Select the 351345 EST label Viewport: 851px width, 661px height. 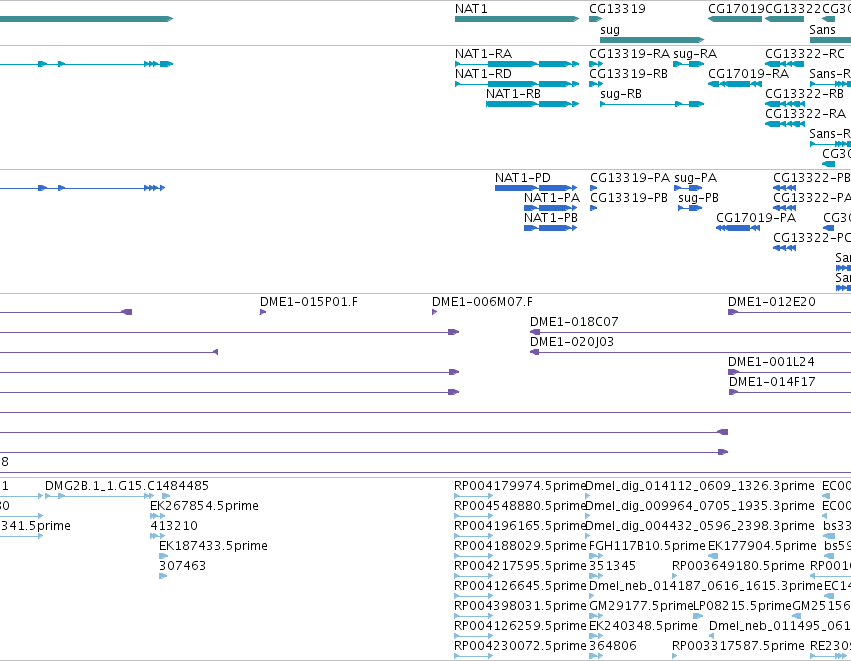pos(612,566)
